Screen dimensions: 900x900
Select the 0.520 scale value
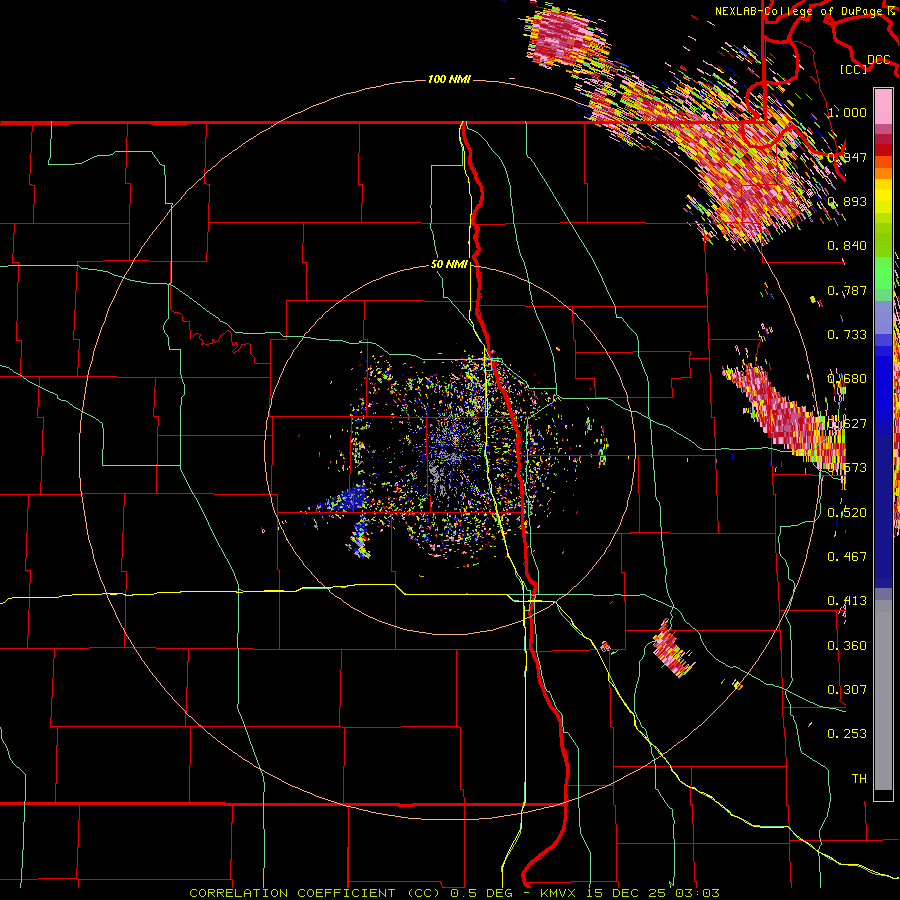[x=847, y=513]
